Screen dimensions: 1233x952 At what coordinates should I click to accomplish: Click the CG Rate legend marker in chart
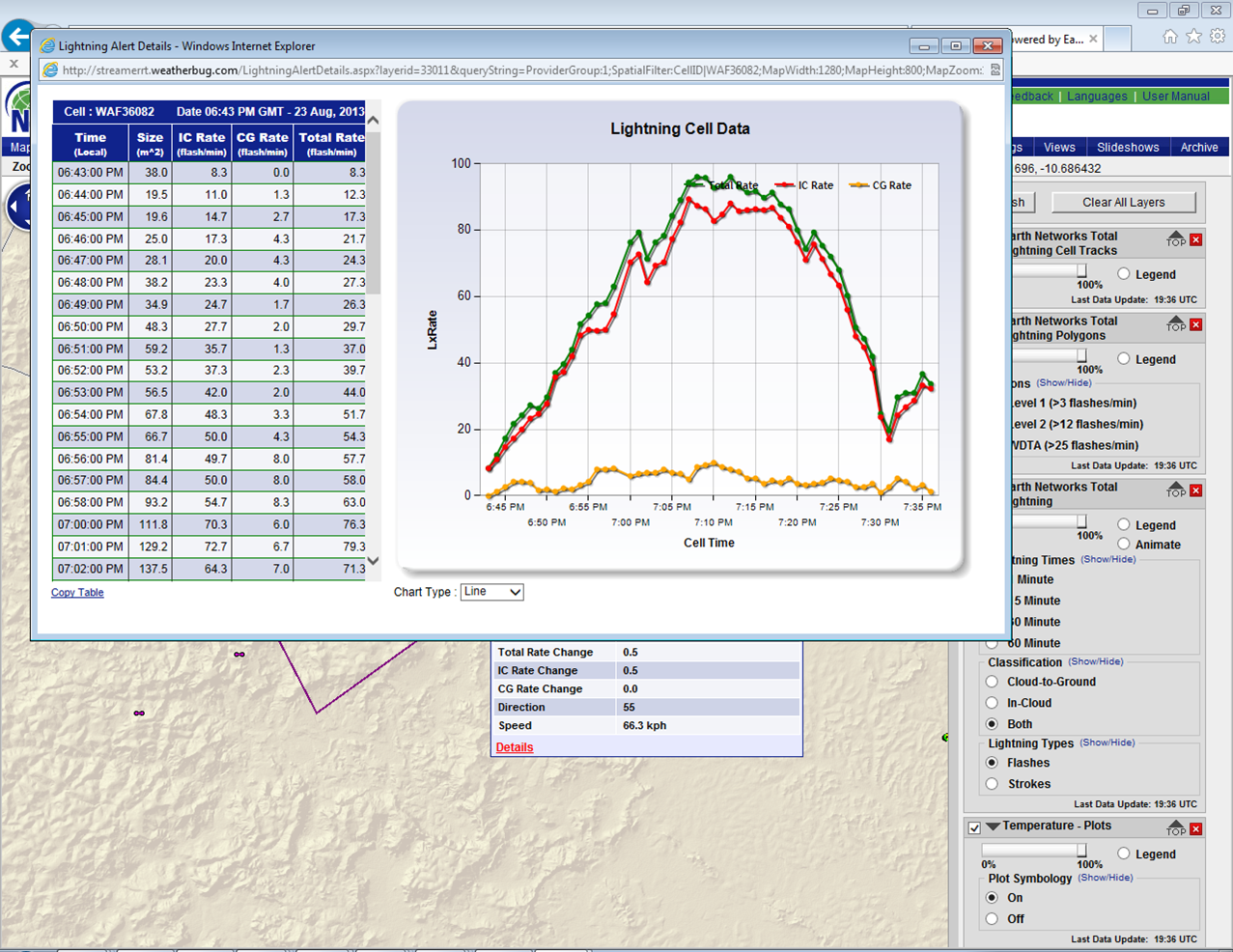coord(858,184)
